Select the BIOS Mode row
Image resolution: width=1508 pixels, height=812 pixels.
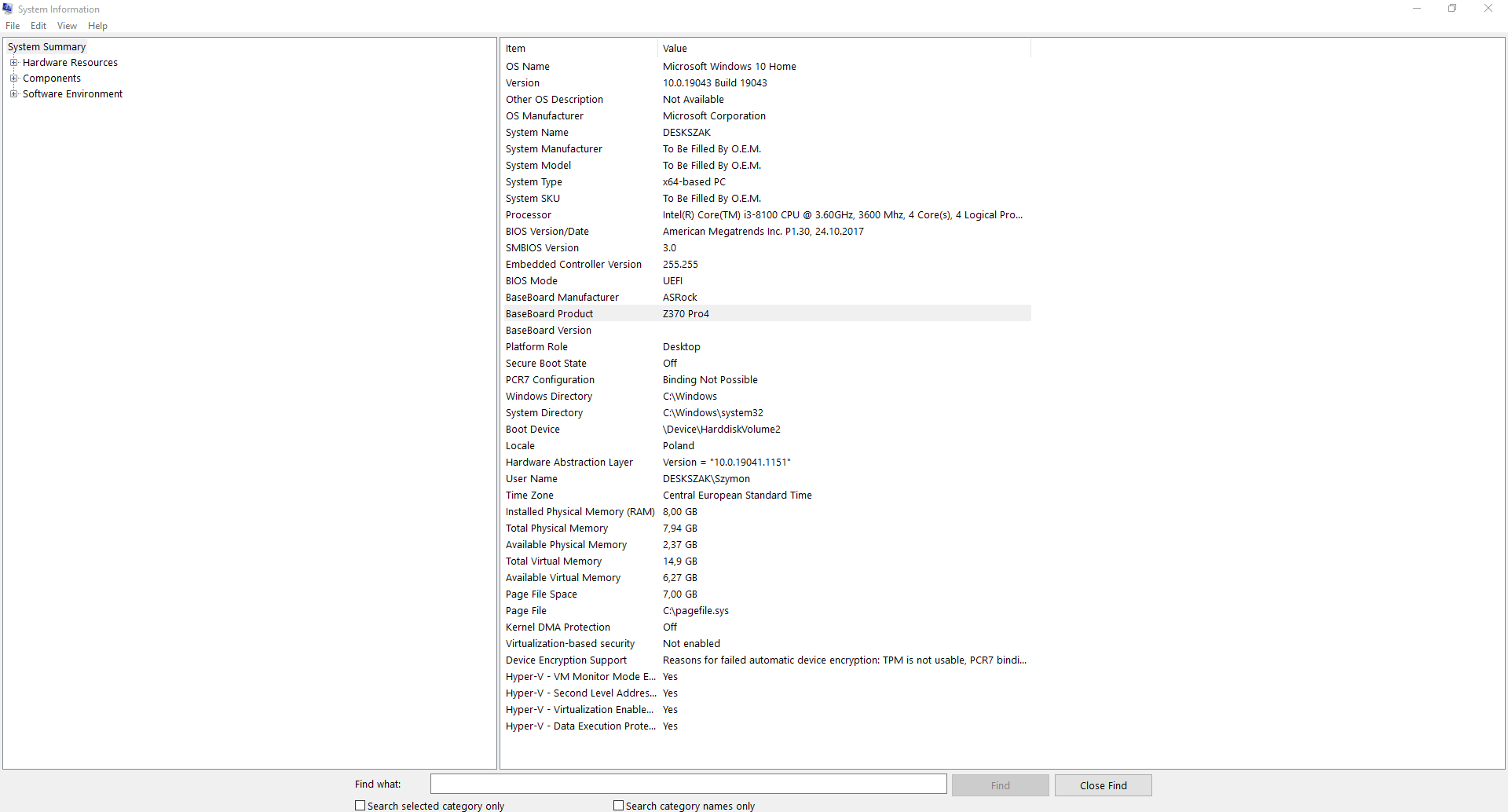[766, 281]
